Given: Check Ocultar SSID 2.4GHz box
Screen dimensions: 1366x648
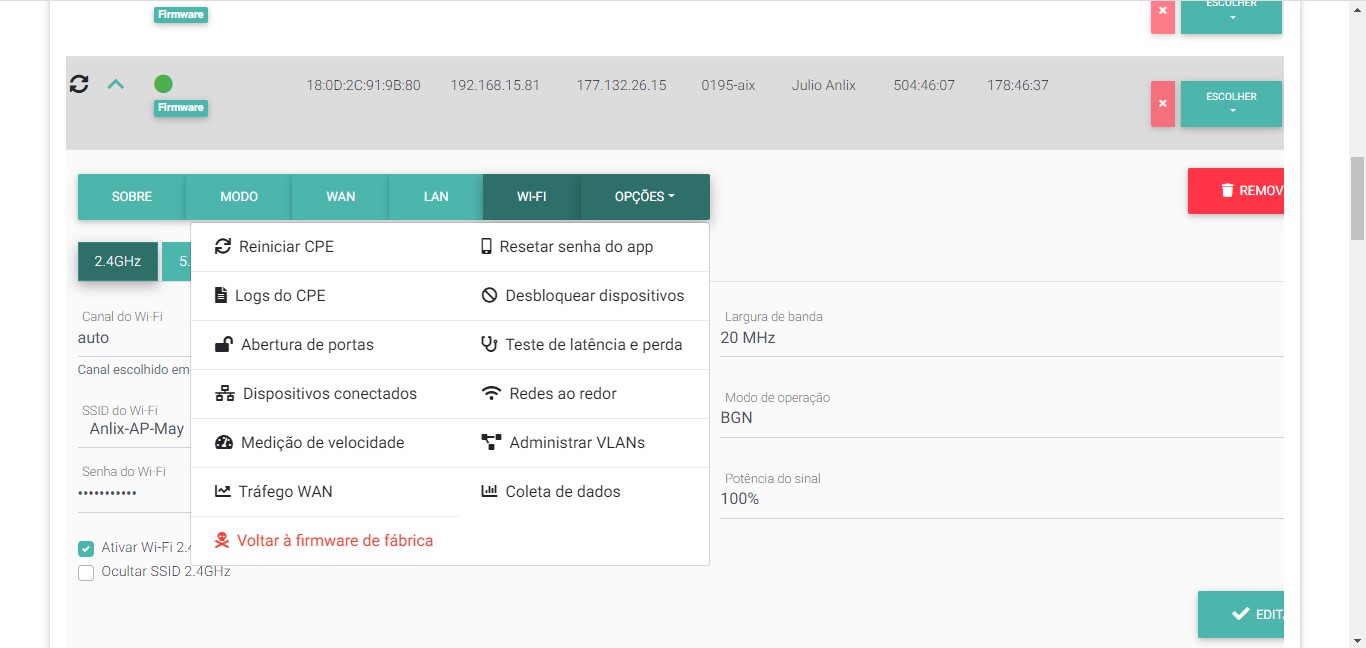Looking at the screenshot, I should [86, 572].
